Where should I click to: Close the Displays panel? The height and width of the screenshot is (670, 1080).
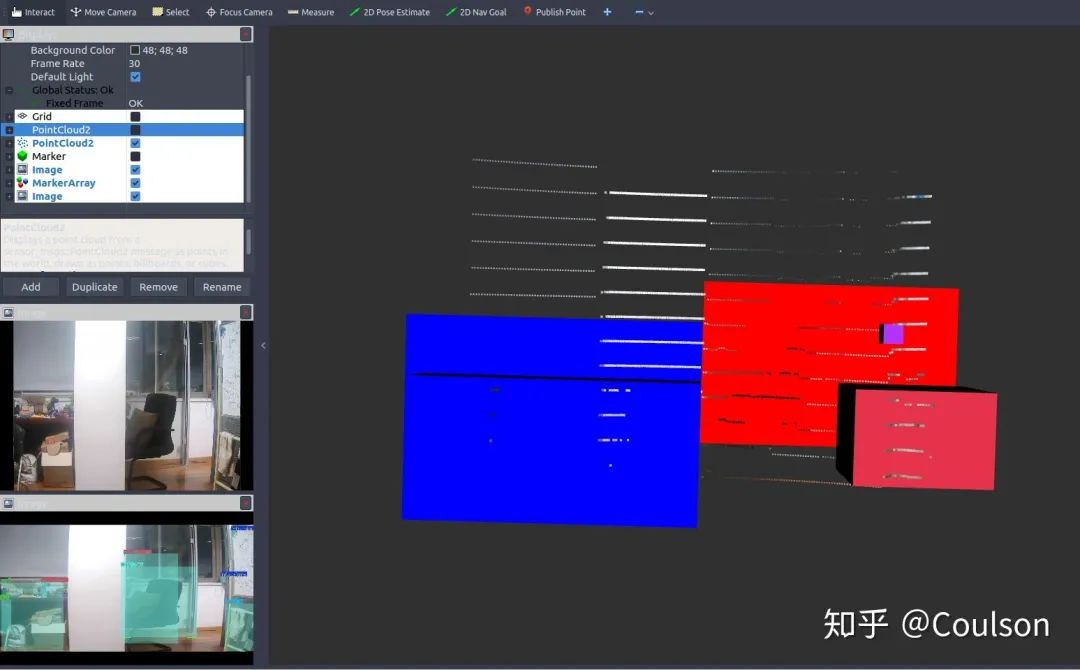245,34
